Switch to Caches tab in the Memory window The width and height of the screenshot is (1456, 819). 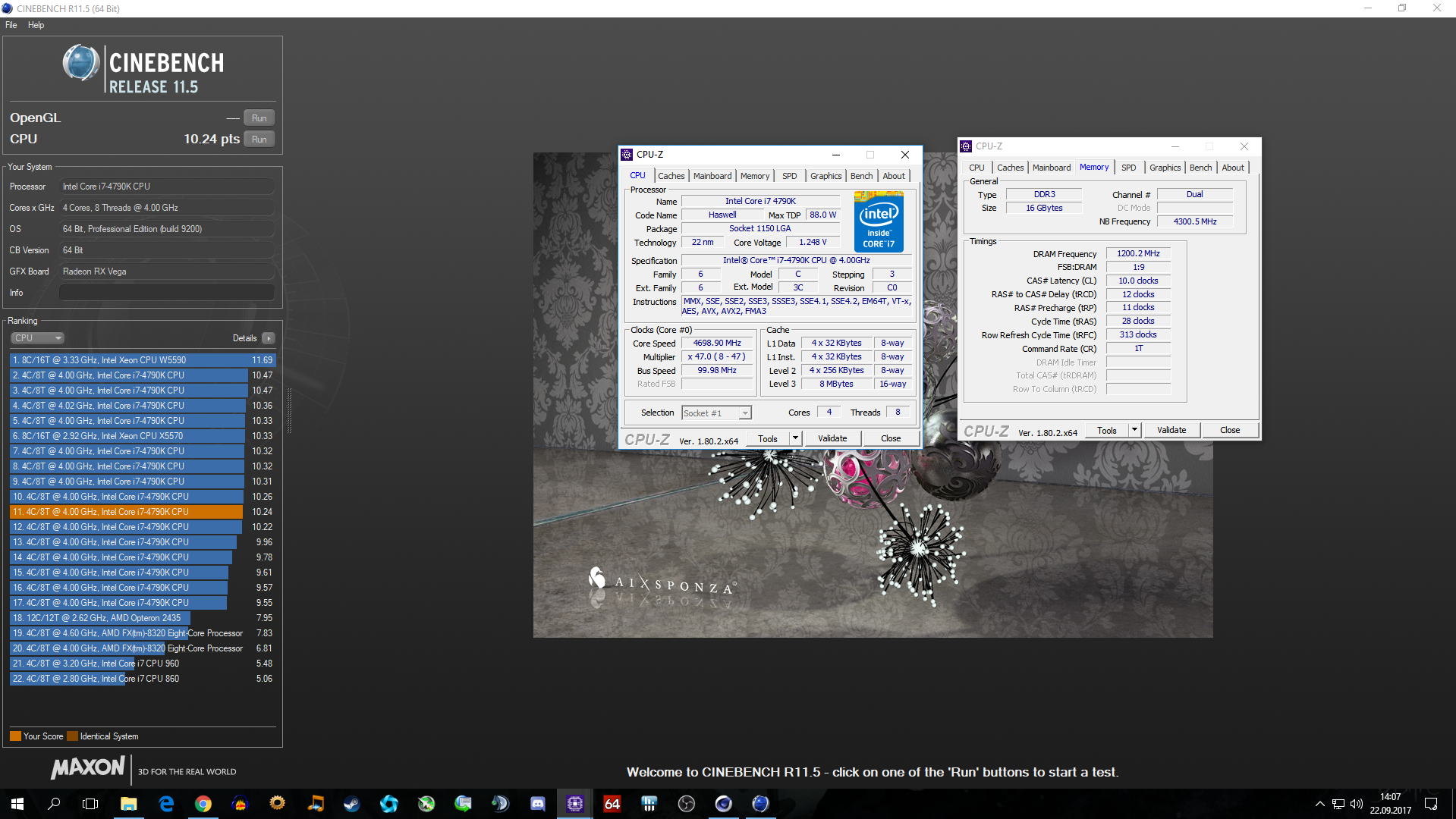tap(1010, 168)
